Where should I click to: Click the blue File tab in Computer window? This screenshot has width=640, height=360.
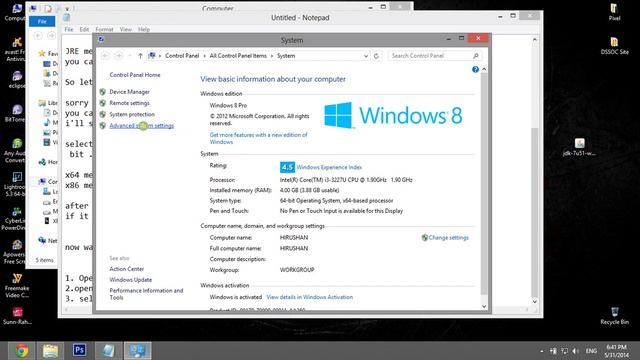coord(42,21)
